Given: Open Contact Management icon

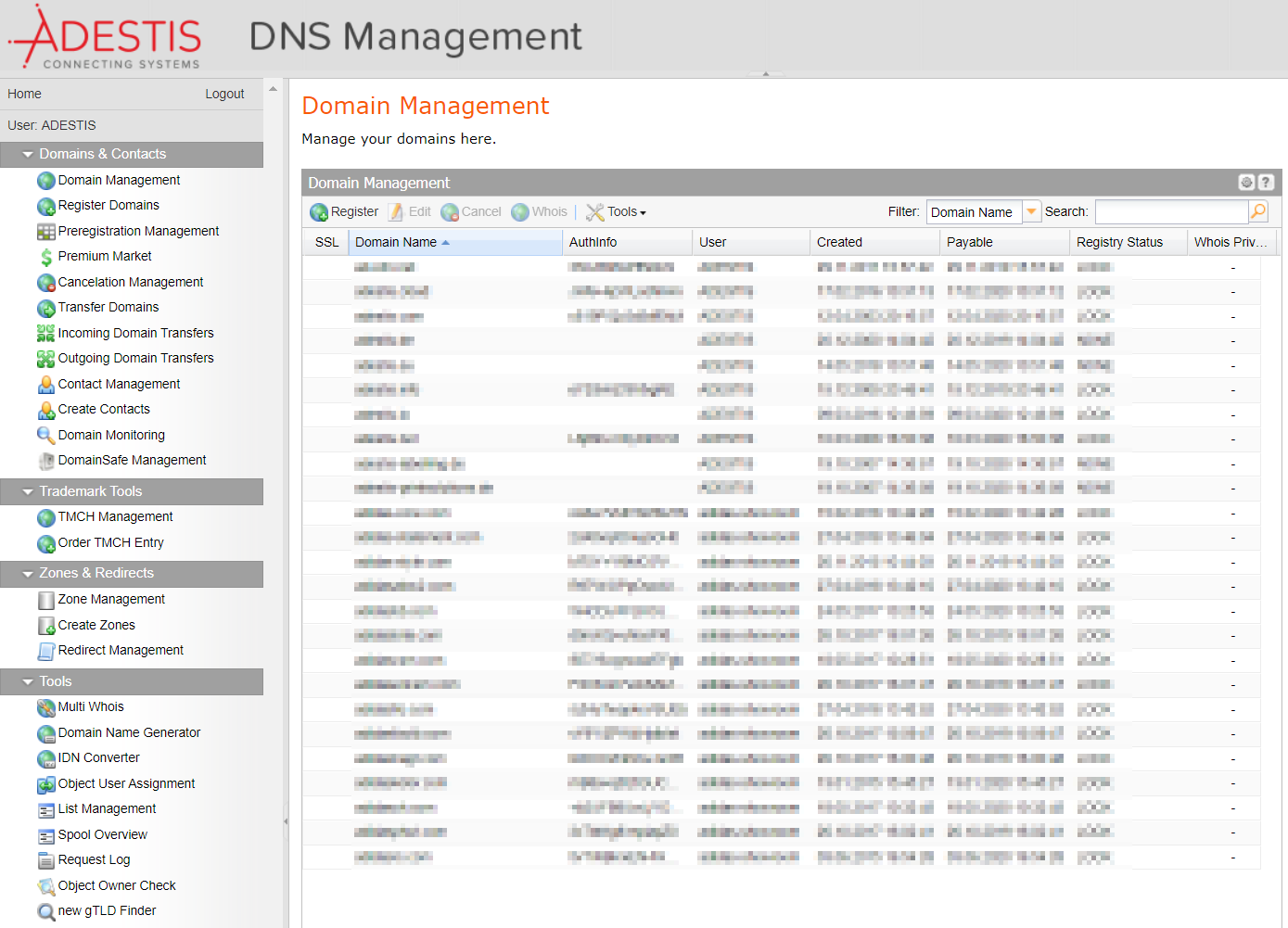Looking at the screenshot, I should (x=46, y=385).
